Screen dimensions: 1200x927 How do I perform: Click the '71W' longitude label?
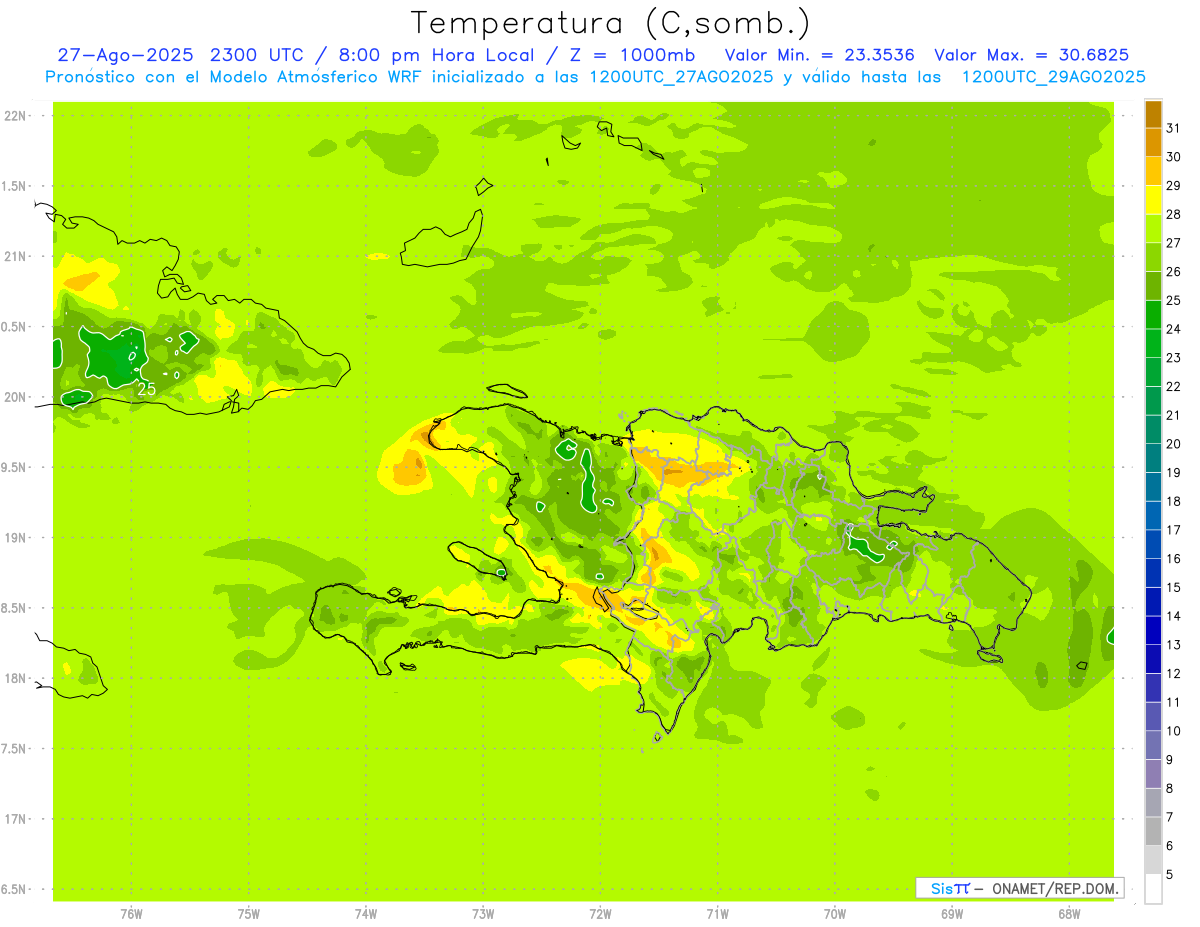tap(717, 912)
